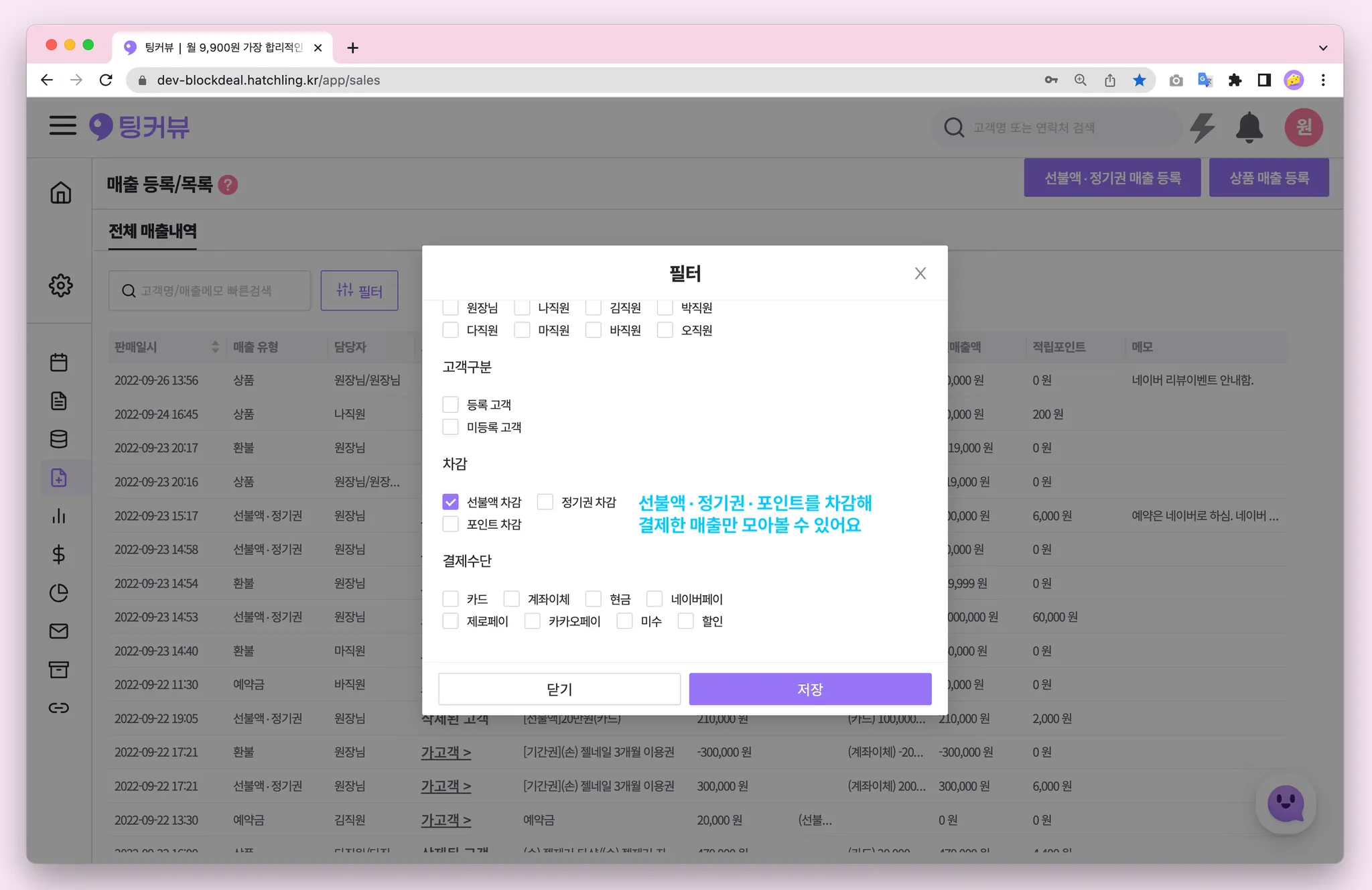The image size is (1372, 890).
Task: Open the chat mascot bubble
Action: coord(1285,803)
